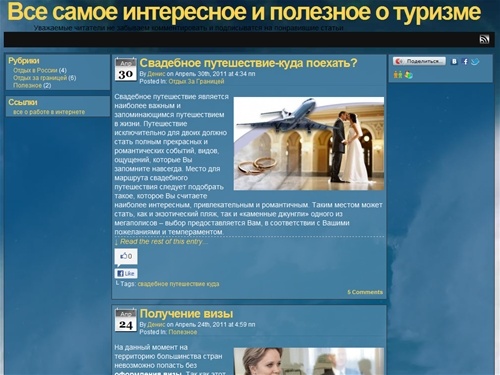Open Полезное under visa post Posted In
Screen dimensions: 500x375
[183, 332]
